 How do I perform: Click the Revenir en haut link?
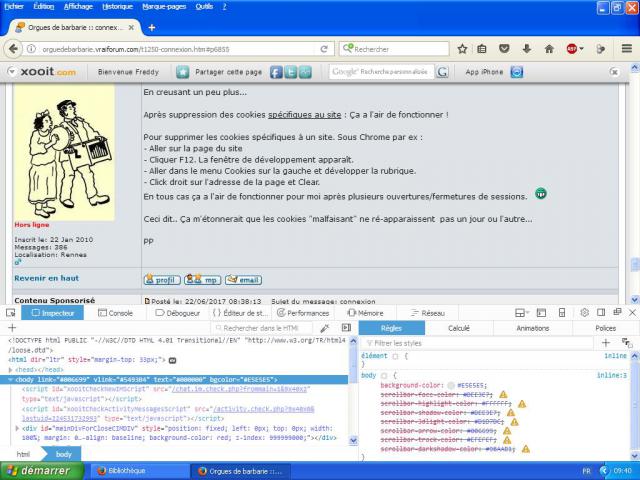point(47,278)
